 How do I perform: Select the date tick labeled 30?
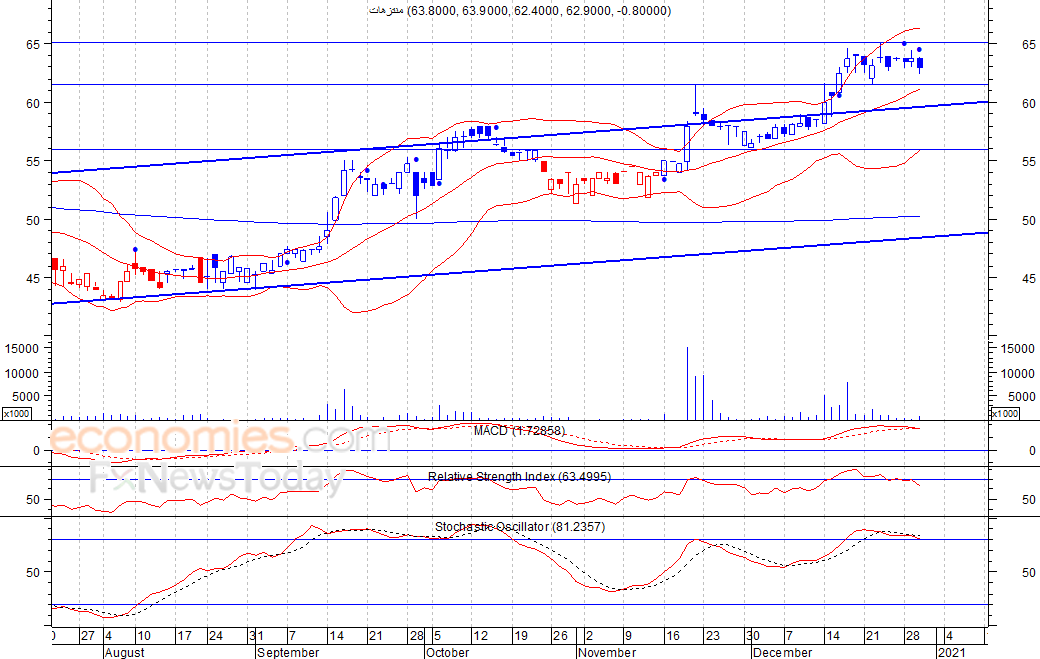click(x=753, y=636)
